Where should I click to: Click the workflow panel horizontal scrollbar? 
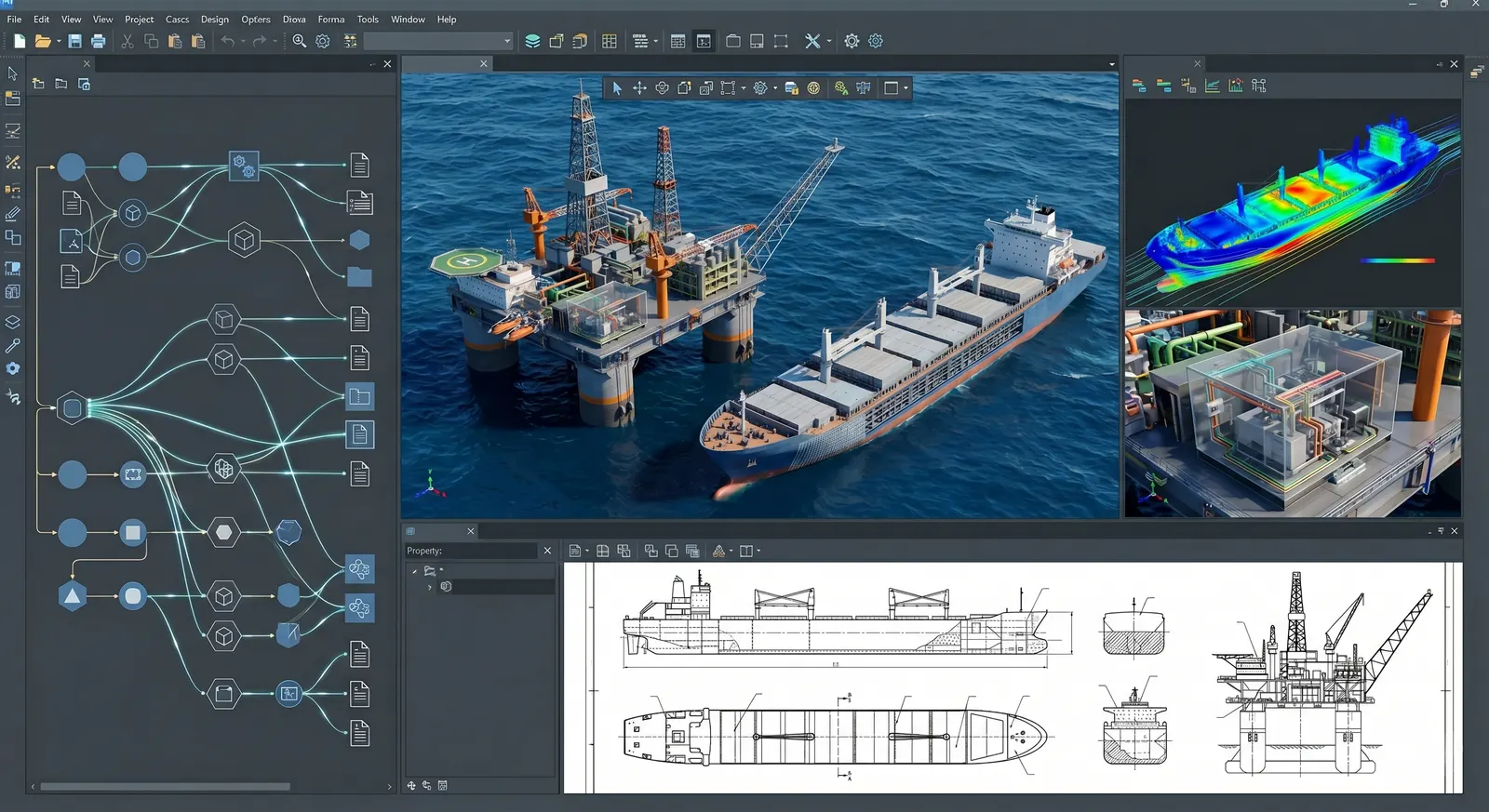tap(165, 787)
